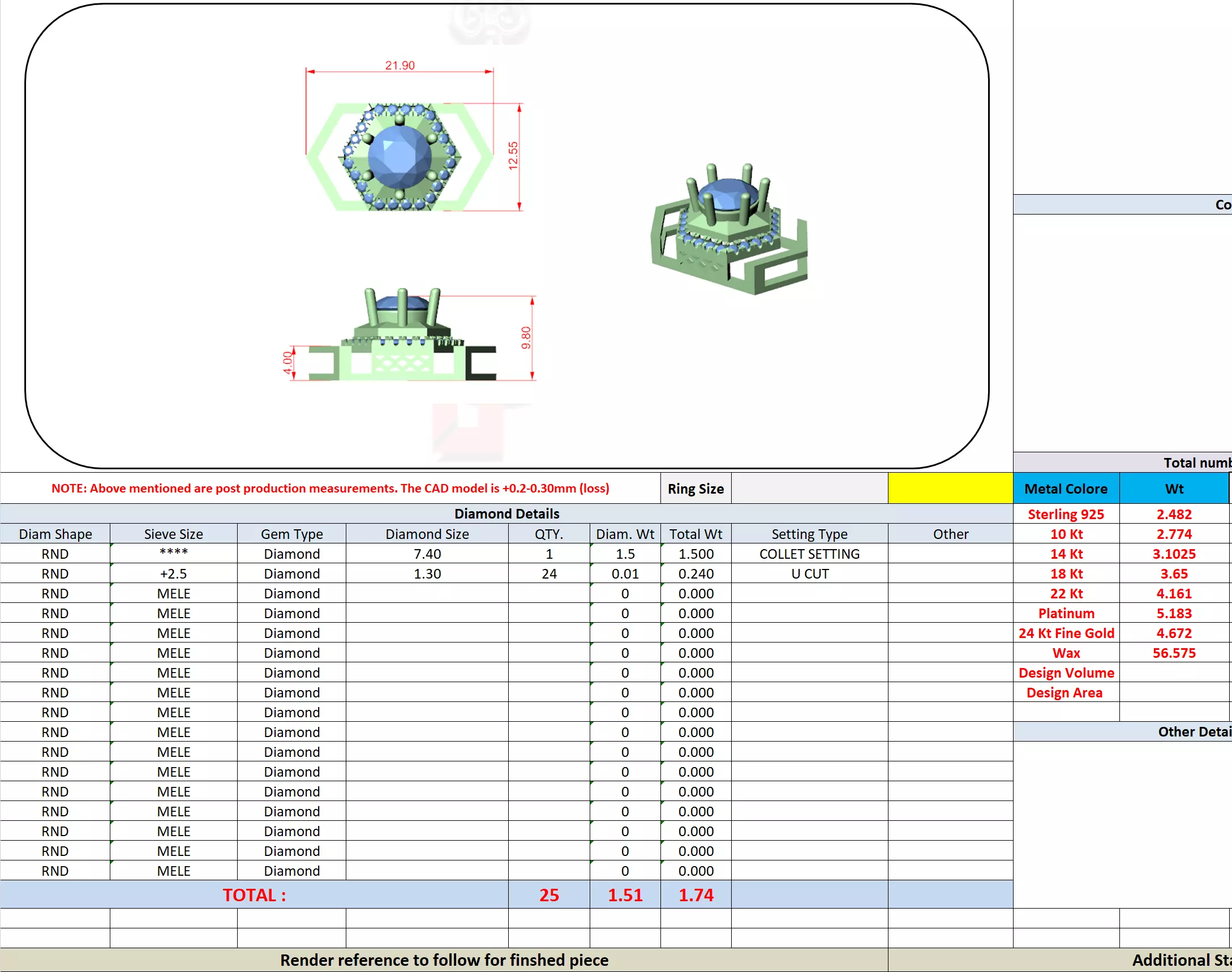Select the yellow highlighted cell
The image size is (1232, 972).
pyautogui.click(x=950, y=489)
